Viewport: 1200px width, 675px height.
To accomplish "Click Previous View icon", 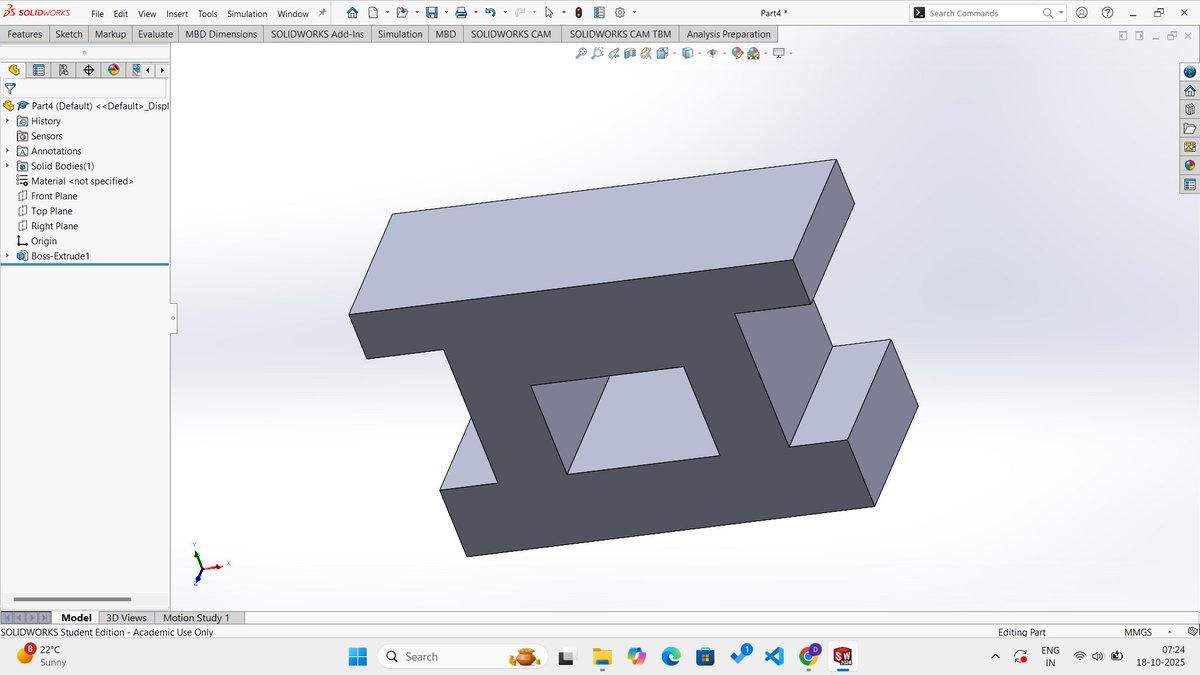I will 614,53.
